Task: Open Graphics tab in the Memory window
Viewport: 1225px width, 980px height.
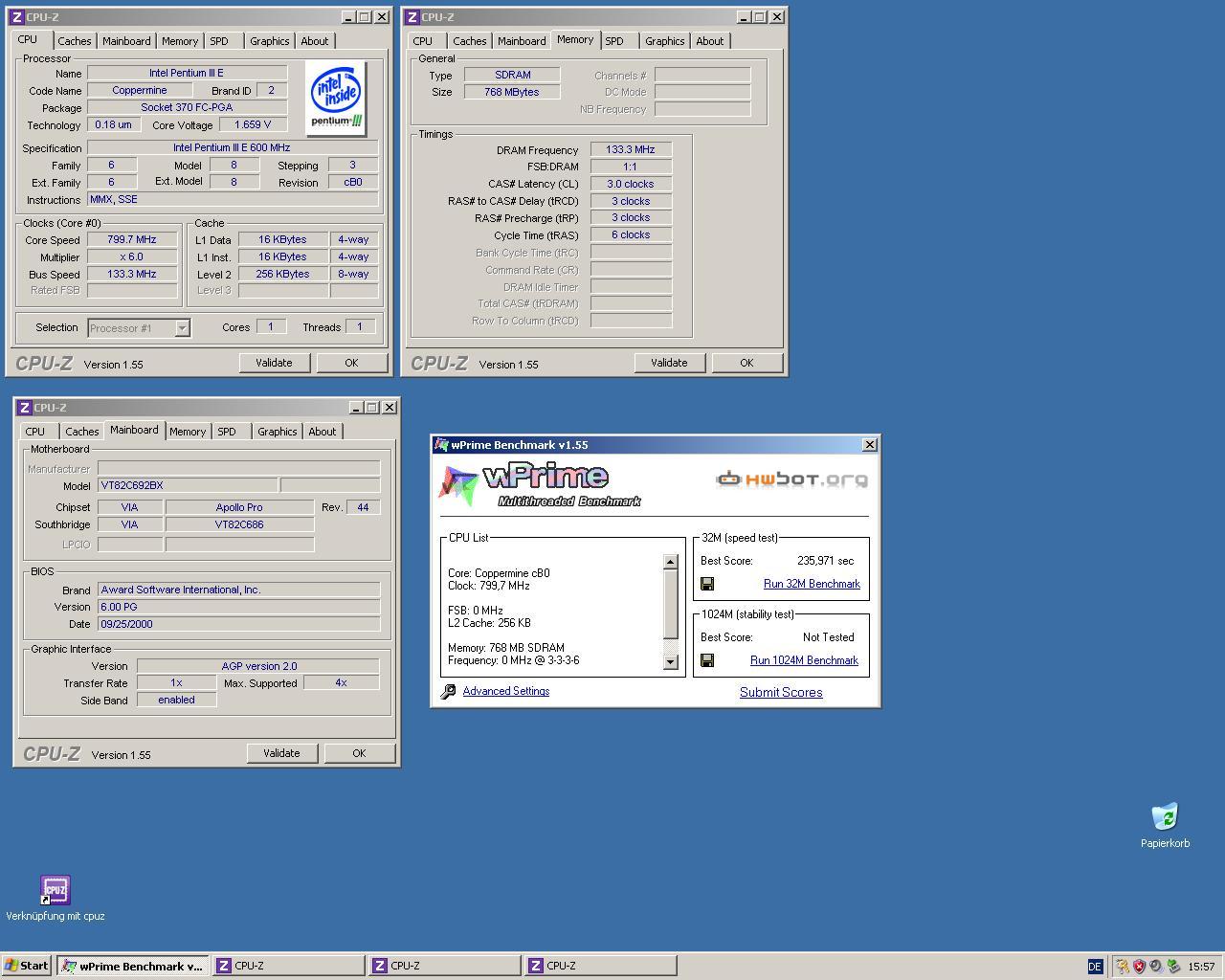Action: [664, 41]
